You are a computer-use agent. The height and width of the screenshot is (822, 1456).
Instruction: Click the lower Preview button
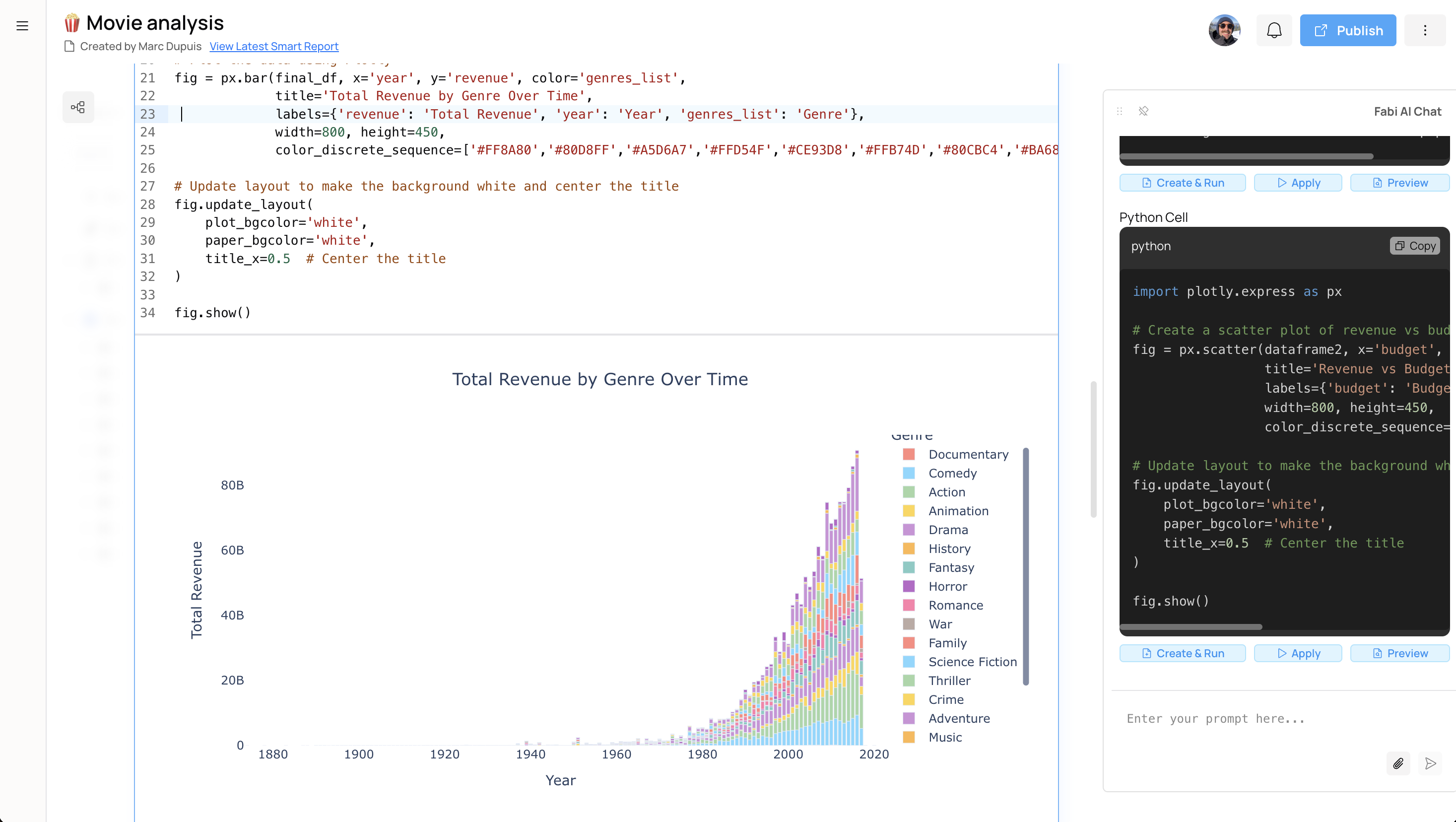coord(1399,654)
